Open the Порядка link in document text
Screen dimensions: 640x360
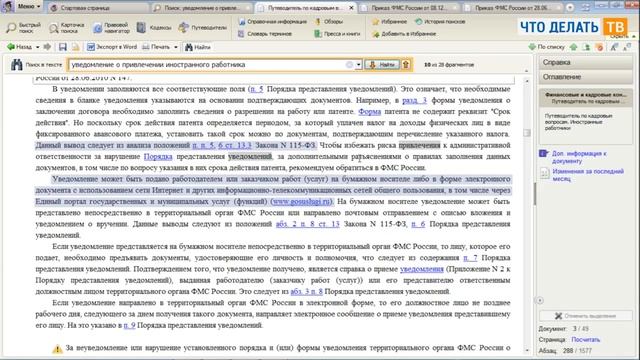[158, 156]
